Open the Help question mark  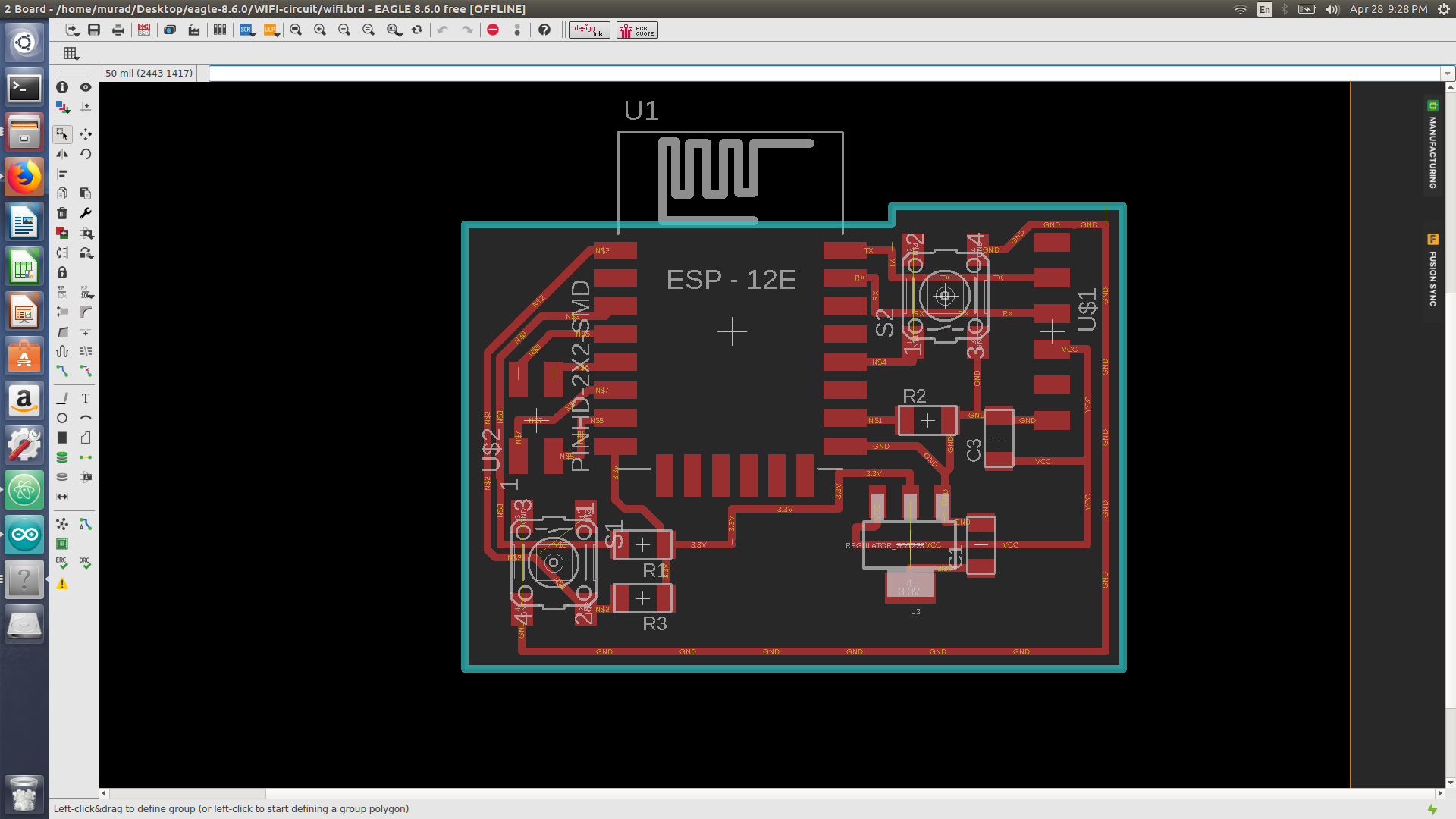tap(544, 30)
